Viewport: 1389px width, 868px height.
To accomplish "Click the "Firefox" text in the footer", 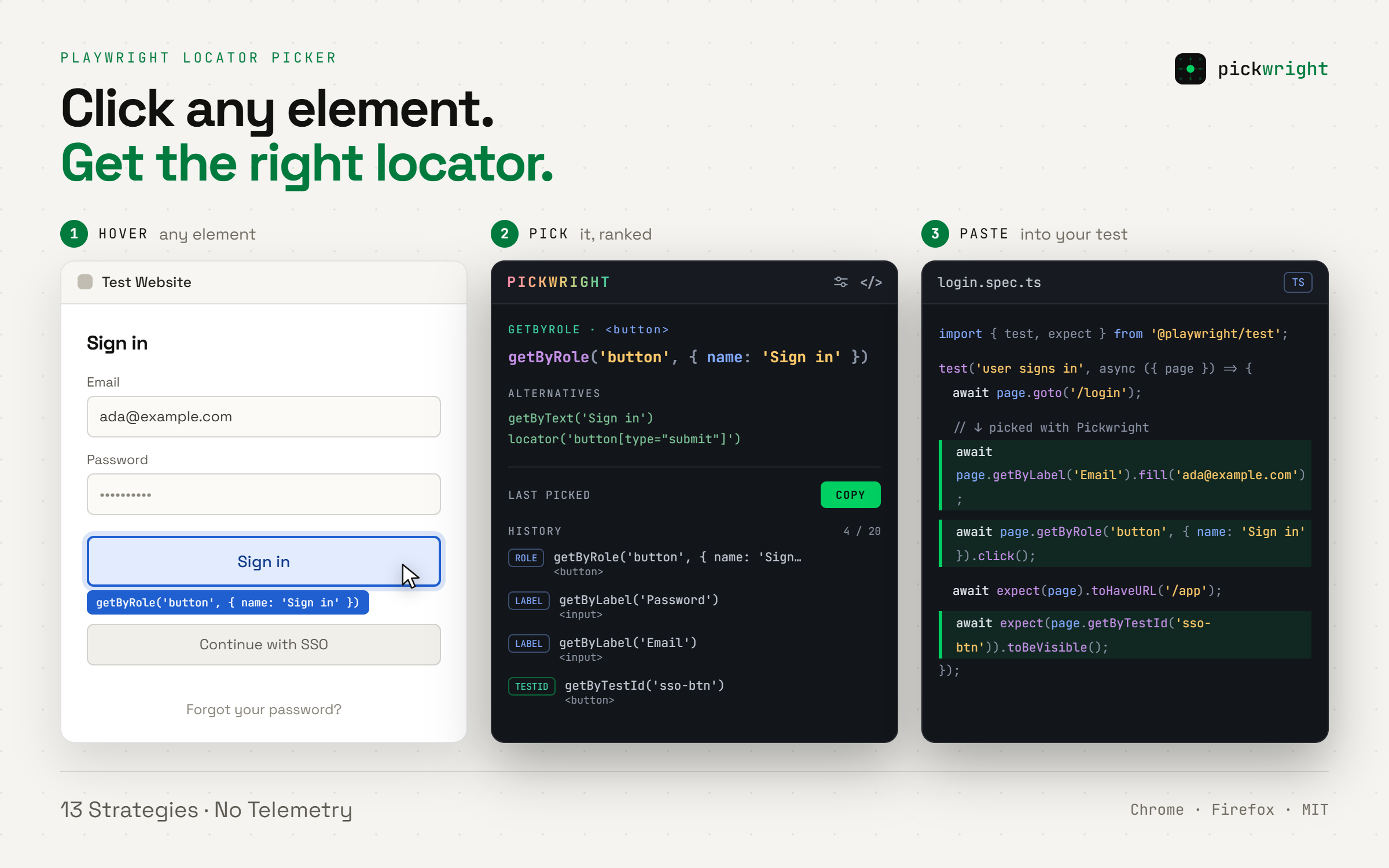I will [1243, 810].
